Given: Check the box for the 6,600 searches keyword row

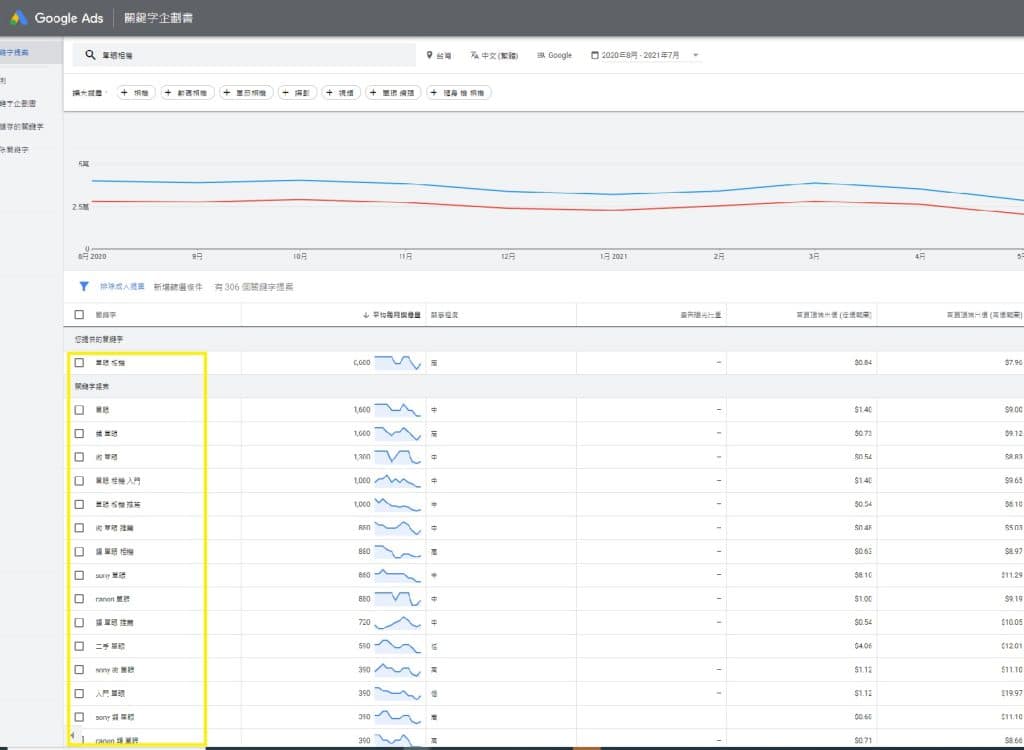Looking at the screenshot, I should point(79,363).
